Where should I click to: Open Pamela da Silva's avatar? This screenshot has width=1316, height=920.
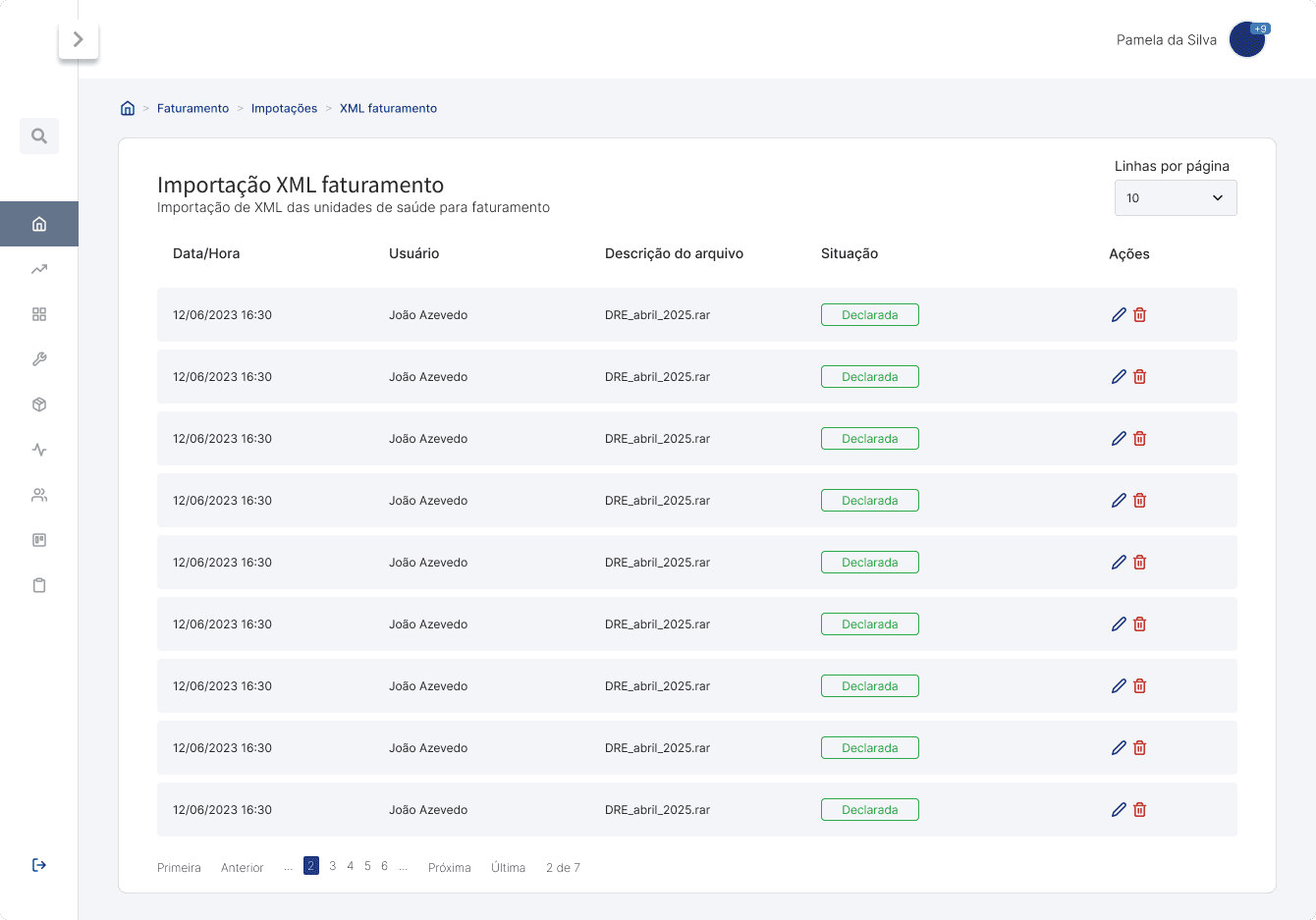click(1246, 40)
